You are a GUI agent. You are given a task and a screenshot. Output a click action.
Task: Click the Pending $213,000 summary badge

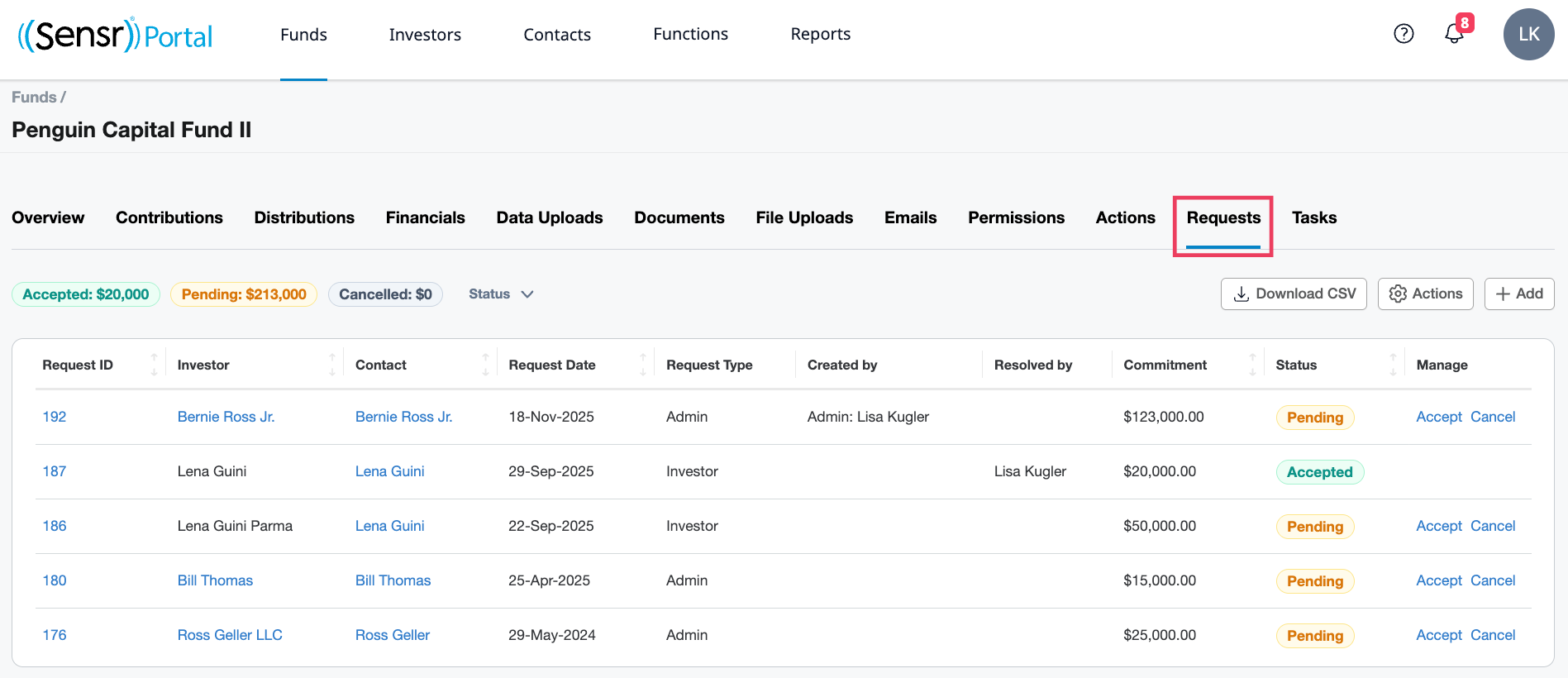click(244, 294)
